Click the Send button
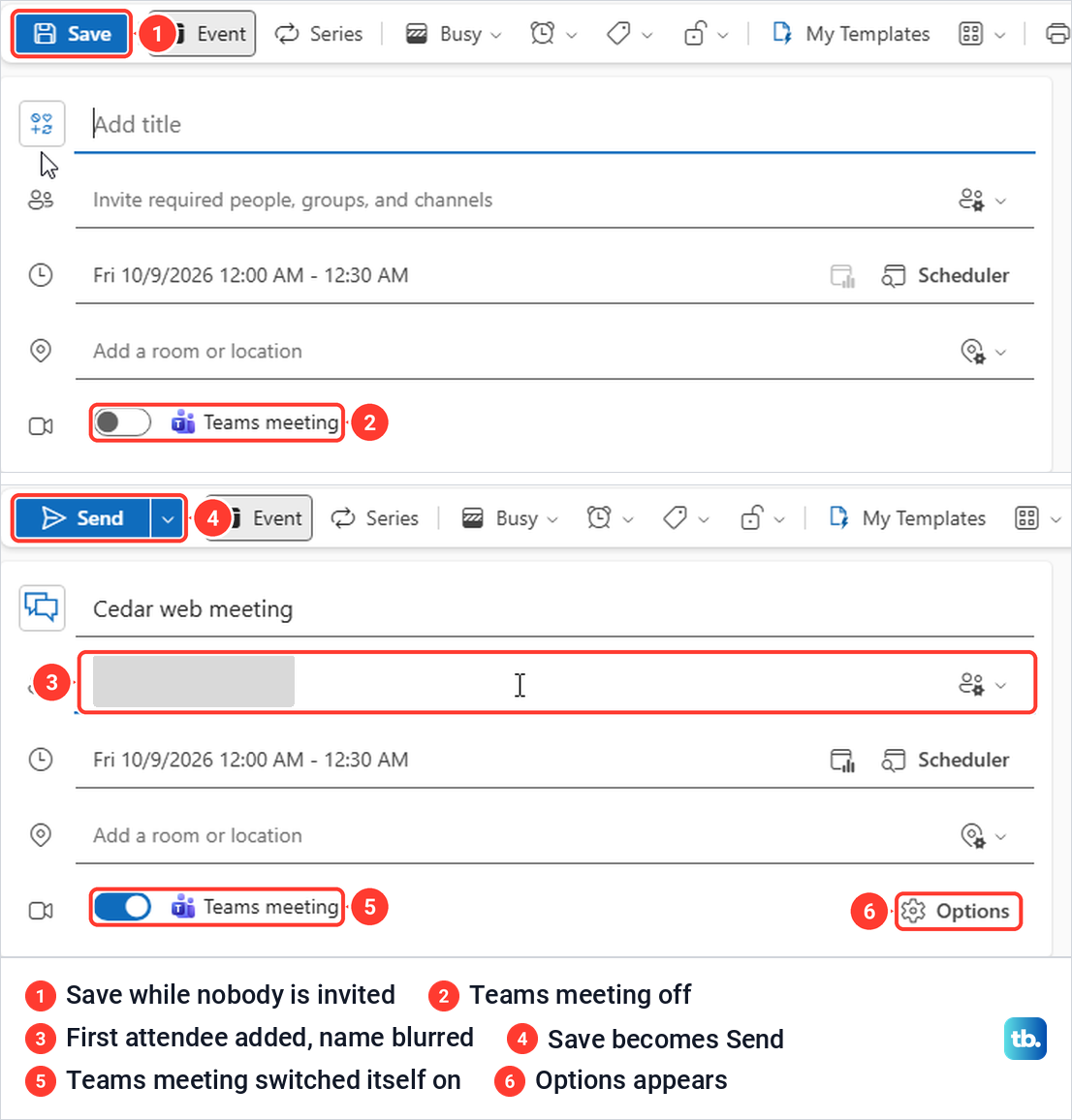1072x1120 pixels. [x=83, y=518]
